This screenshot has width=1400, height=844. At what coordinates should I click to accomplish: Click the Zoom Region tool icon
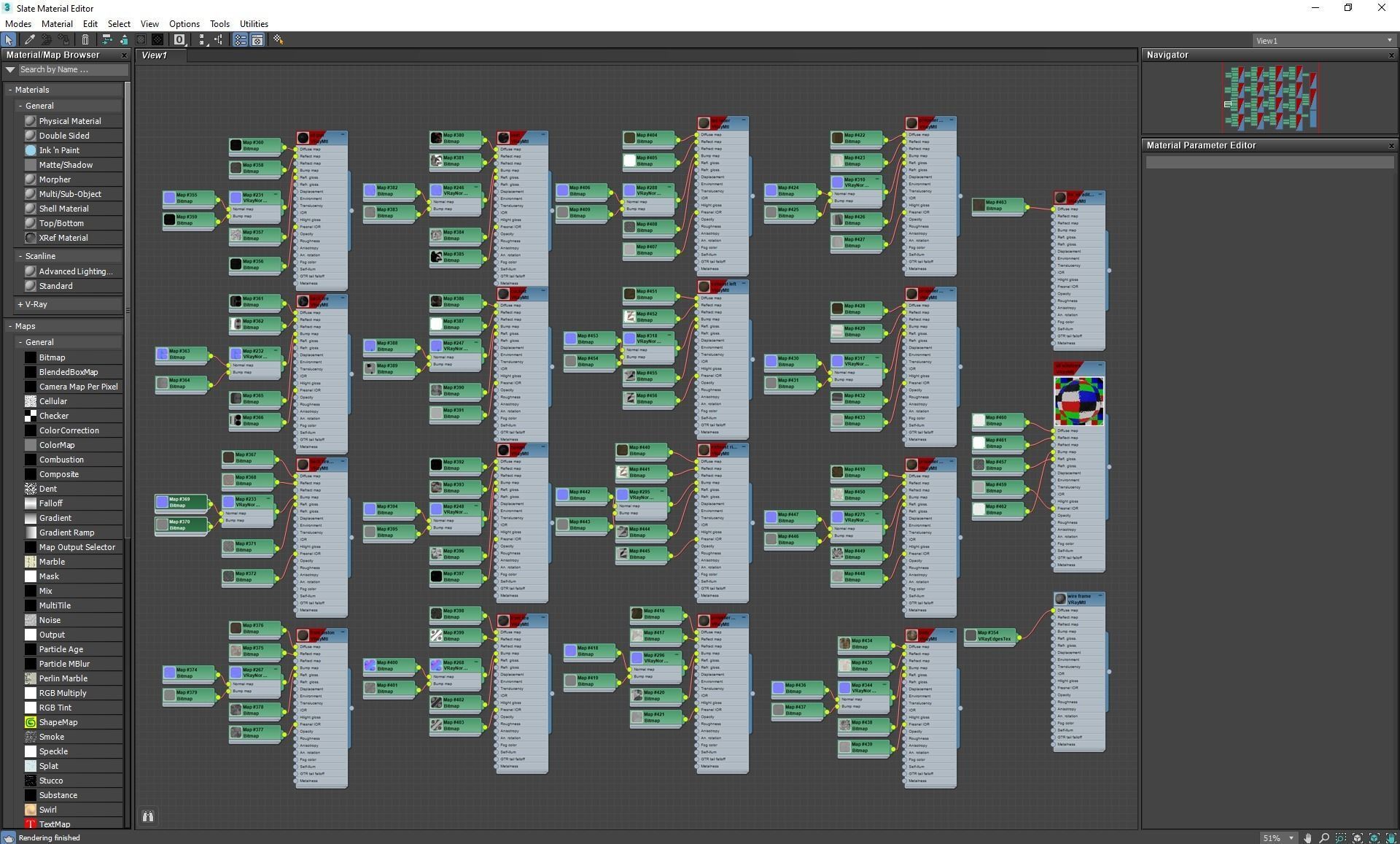coord(1340,838)
